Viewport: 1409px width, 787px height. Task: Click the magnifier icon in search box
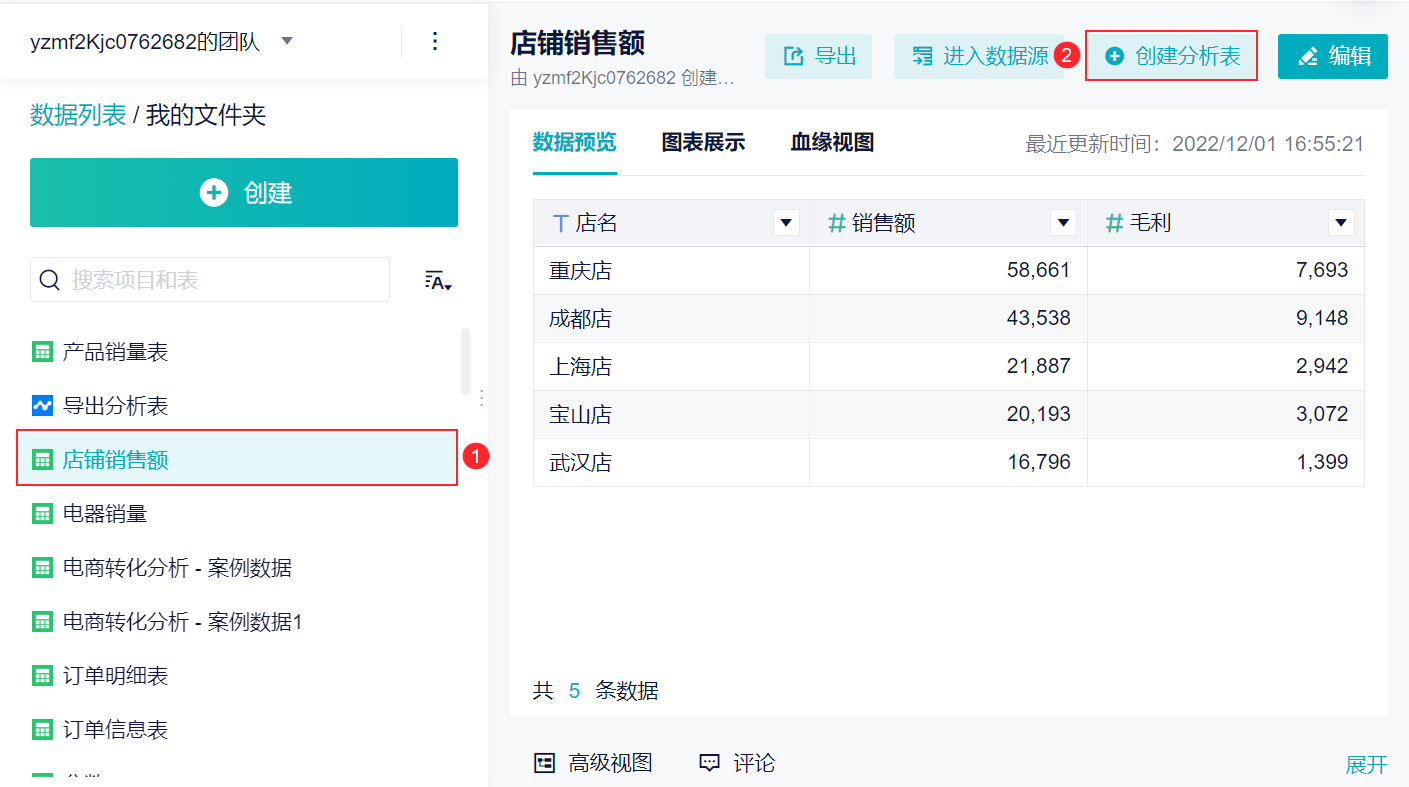tap(50, 280)
